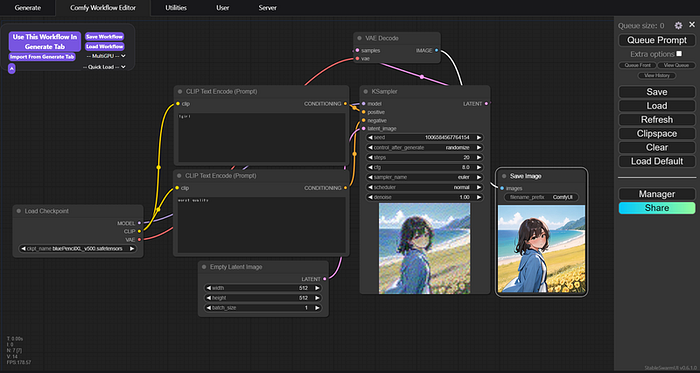
Task: Open the Utilities tab
Action: coord(176,8)
